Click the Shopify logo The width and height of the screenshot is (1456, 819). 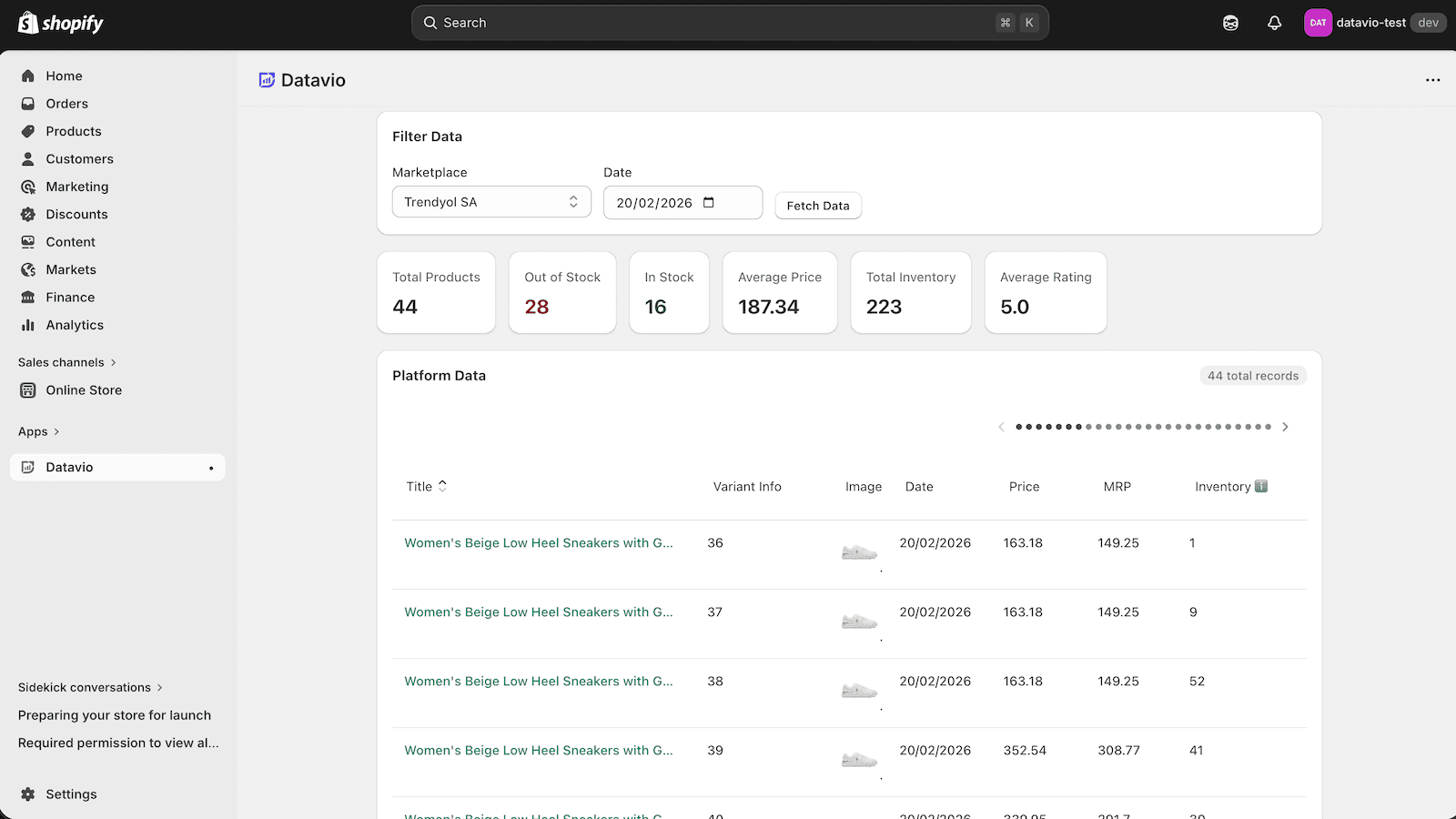61,23
